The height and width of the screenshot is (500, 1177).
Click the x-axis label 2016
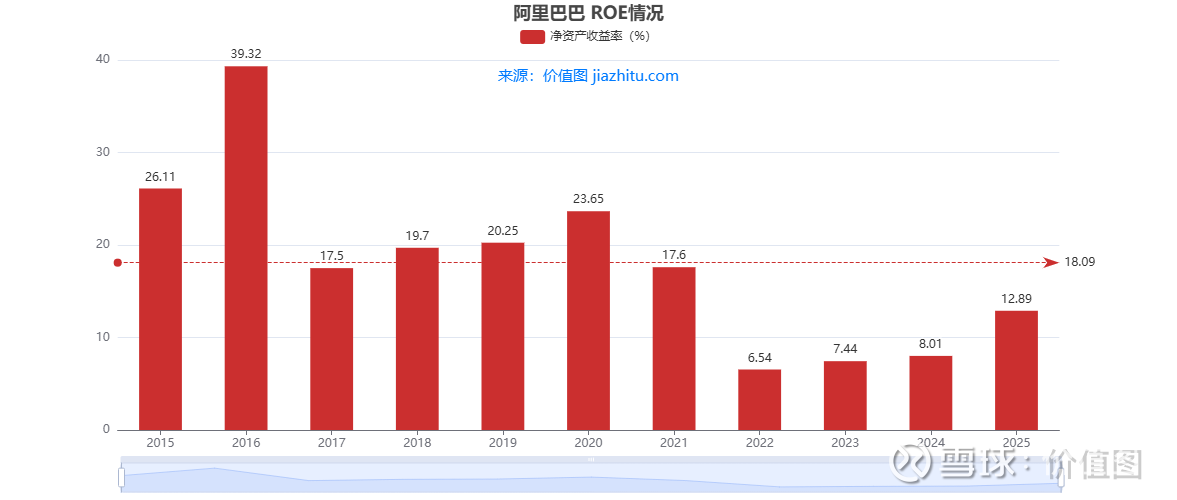(246, 443)
